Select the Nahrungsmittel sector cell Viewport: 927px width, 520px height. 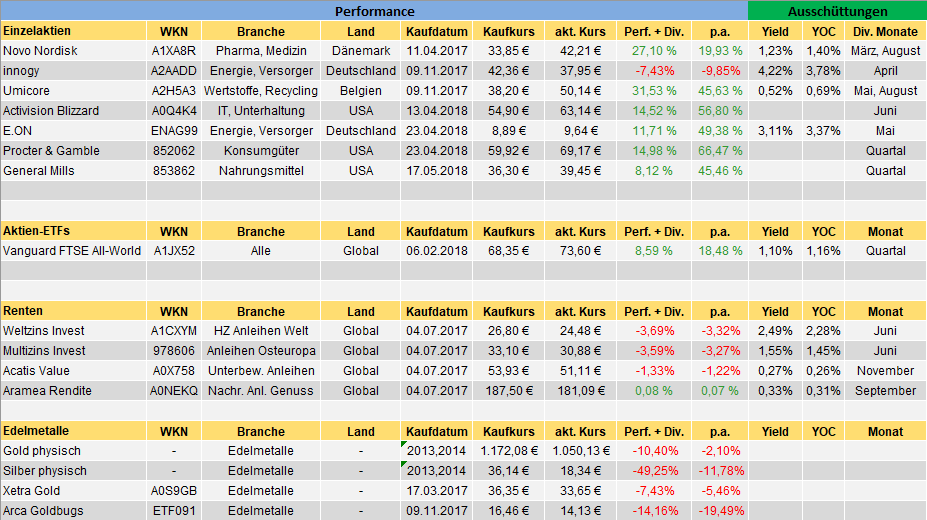point(261,171)
